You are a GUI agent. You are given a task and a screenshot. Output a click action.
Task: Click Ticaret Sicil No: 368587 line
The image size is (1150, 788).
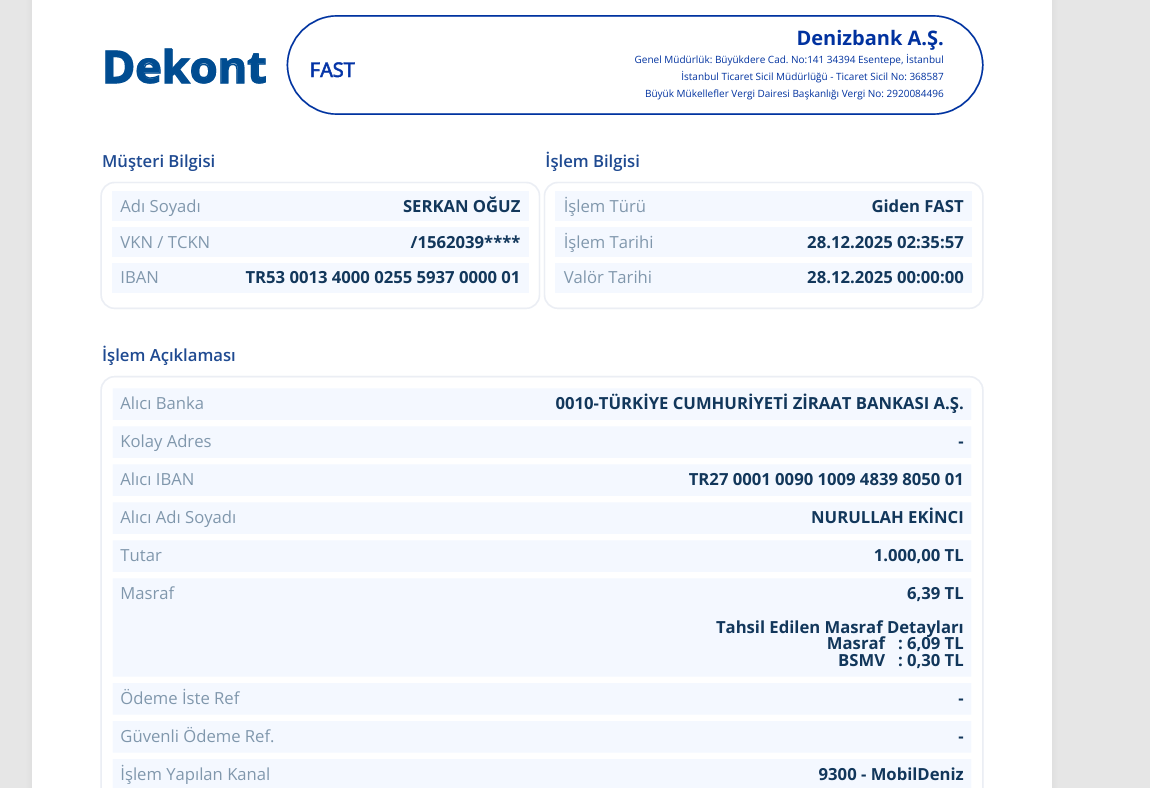coord(812,76)
